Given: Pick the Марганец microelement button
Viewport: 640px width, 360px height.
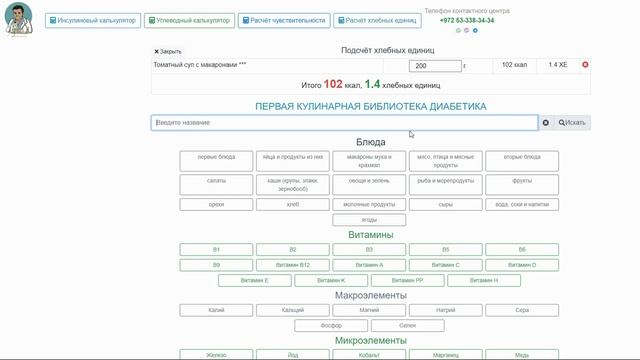Looking at the screenshot, I should 446,354.
